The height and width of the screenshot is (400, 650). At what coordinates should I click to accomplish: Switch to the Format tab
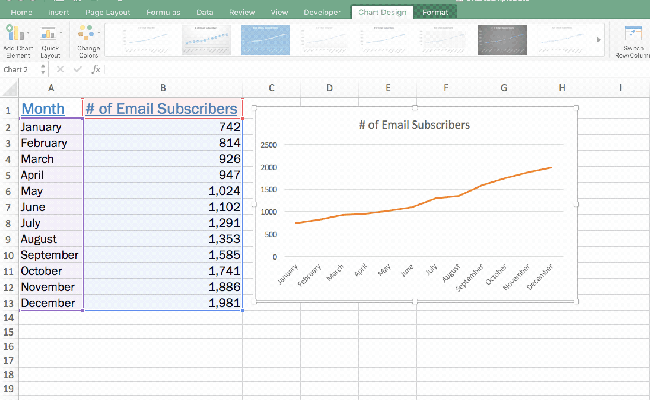pos(435,12)
